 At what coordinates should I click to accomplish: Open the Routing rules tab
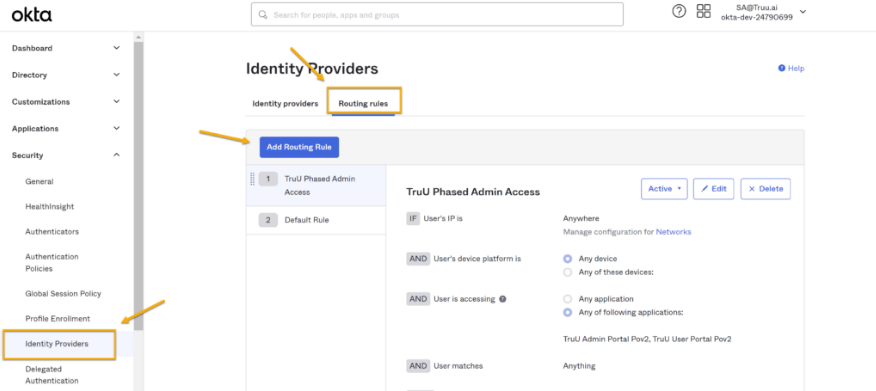[363, 103]
